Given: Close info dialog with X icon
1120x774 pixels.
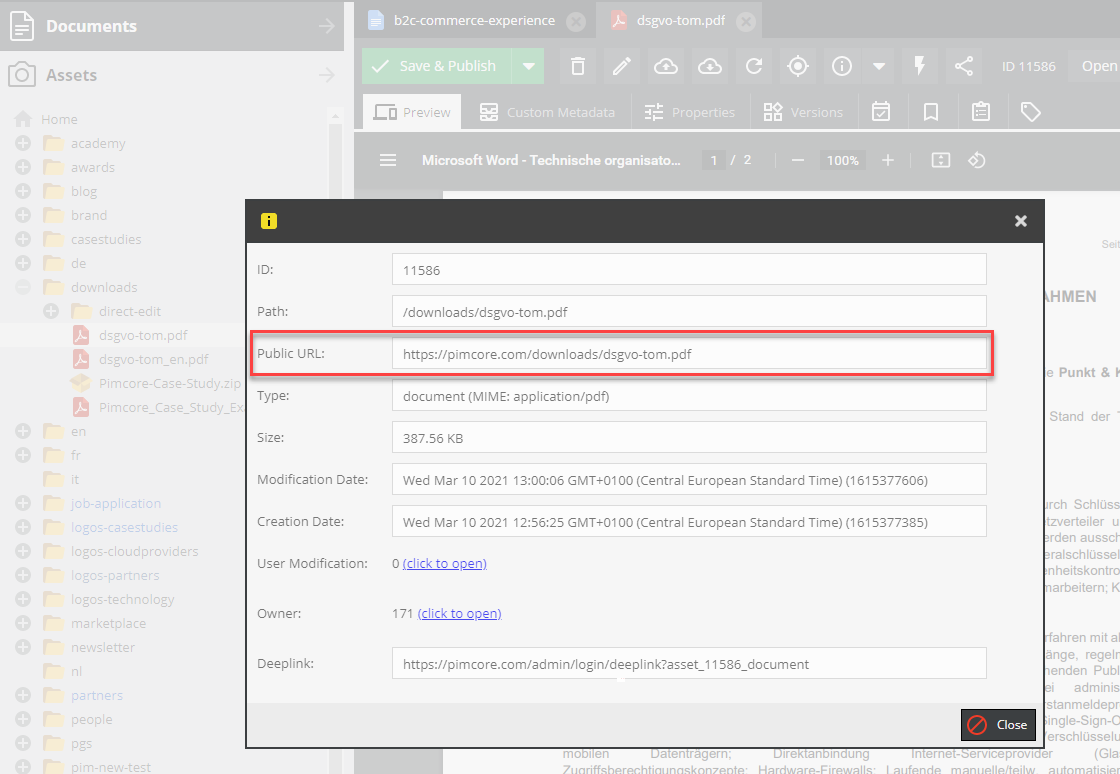Looking at the screenshot, I should (1021, 221).
